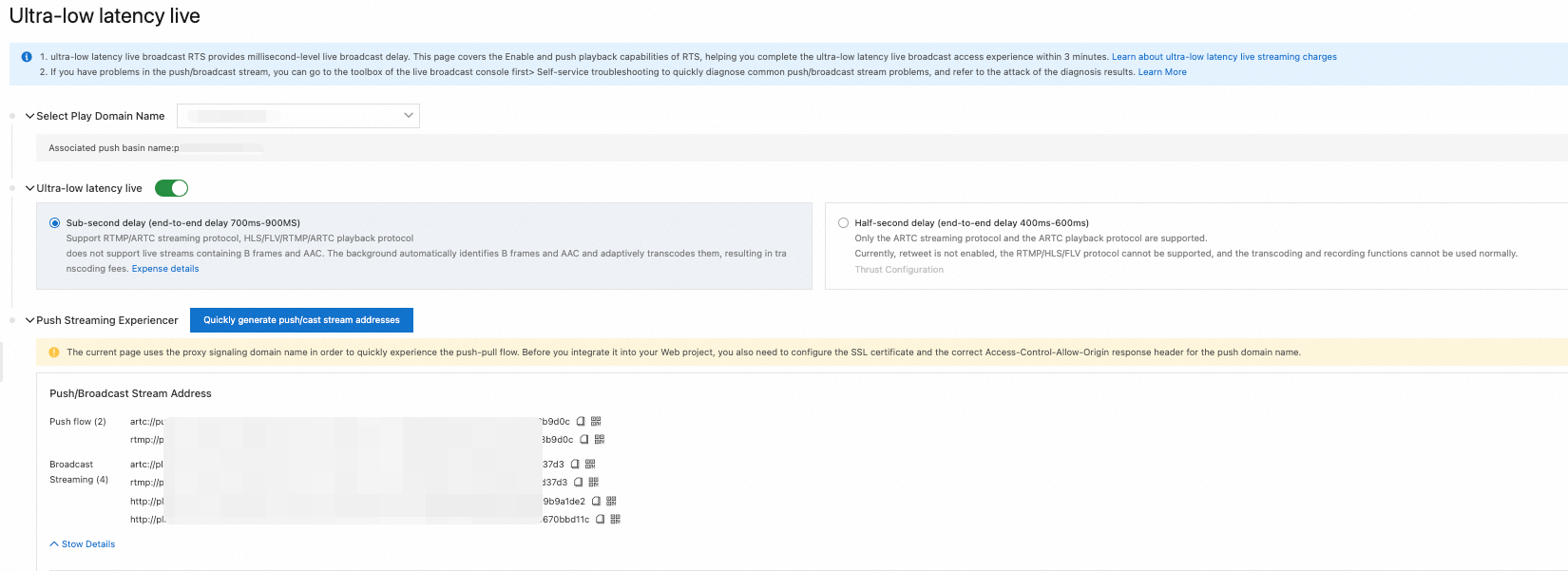
Task: Click the Push/Broadcast Stream Address heading
Action: point(130,393)
